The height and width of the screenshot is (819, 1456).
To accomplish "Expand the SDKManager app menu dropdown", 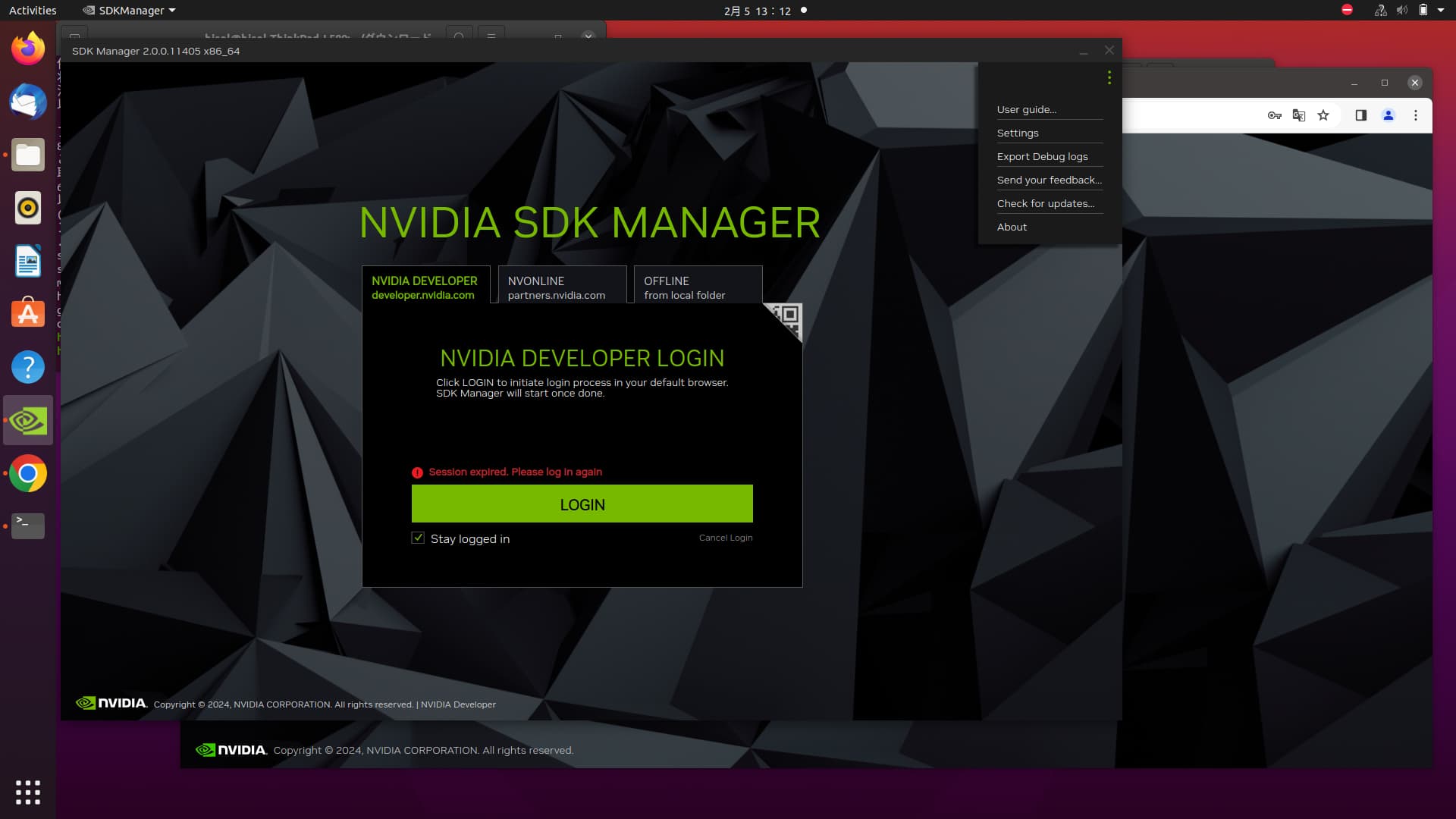I will (x=129, y=11).
